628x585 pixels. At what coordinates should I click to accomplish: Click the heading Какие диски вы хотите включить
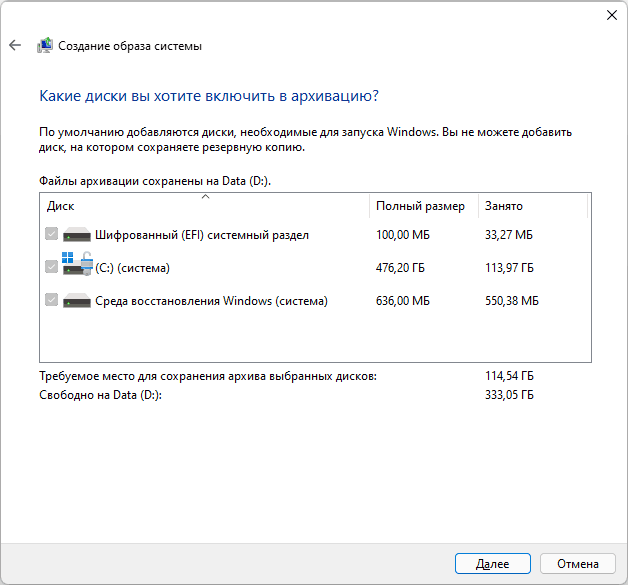coord(209,96)
